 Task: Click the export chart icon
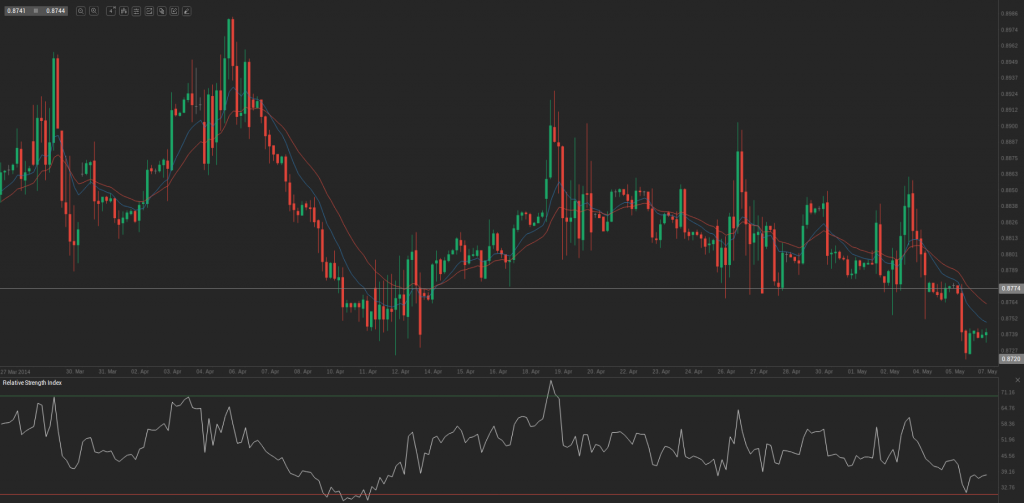pos(174,11)
